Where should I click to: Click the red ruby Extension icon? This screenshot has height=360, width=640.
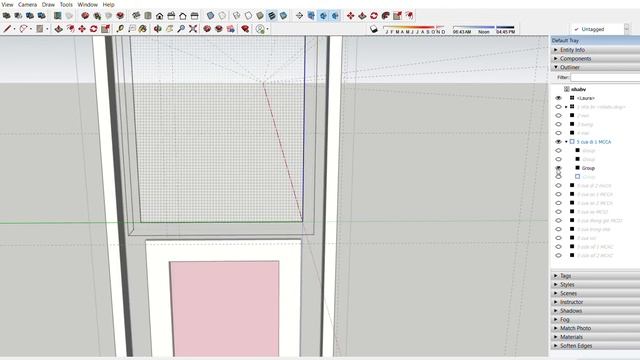tap(245, 29)
